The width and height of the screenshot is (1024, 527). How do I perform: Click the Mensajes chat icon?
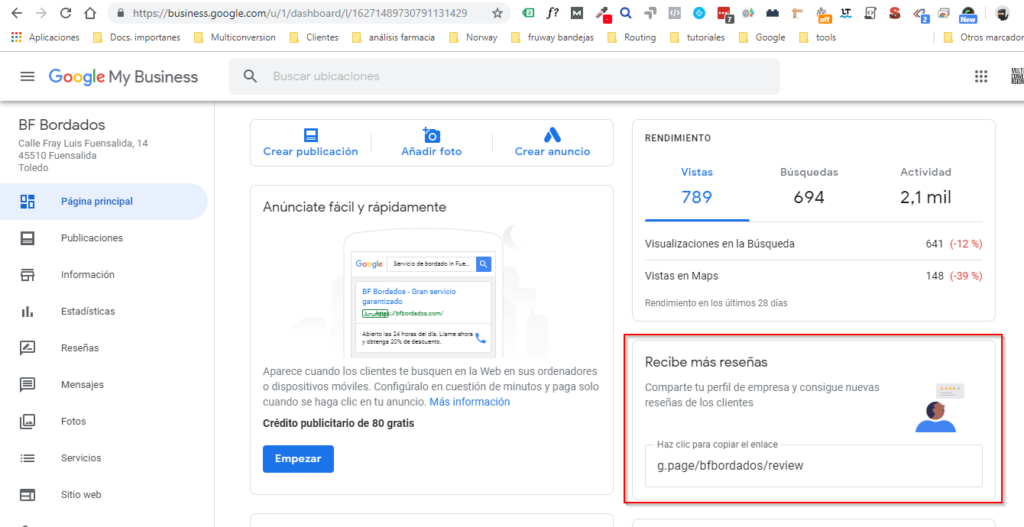tap(27, 385)
